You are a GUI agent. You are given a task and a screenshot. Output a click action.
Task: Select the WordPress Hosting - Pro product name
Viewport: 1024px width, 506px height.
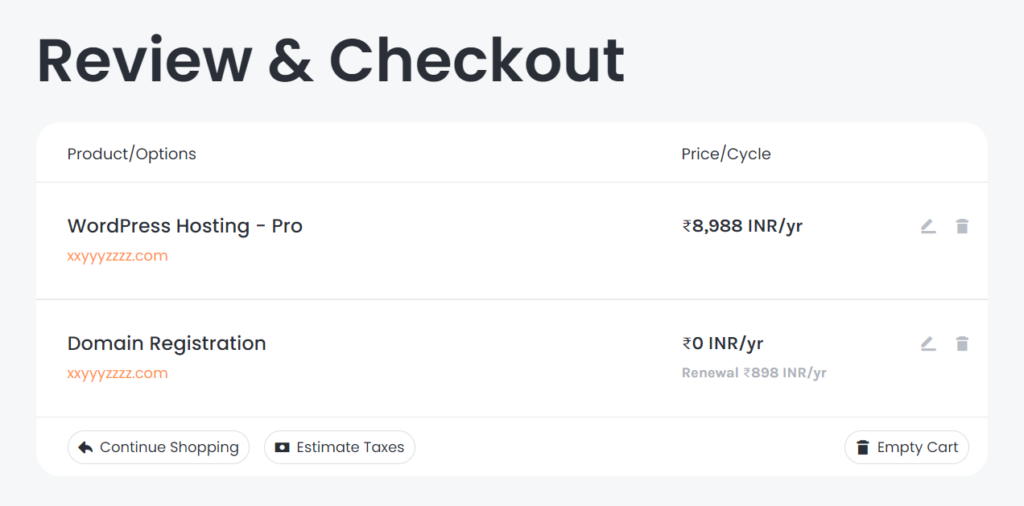coord(185,226)
